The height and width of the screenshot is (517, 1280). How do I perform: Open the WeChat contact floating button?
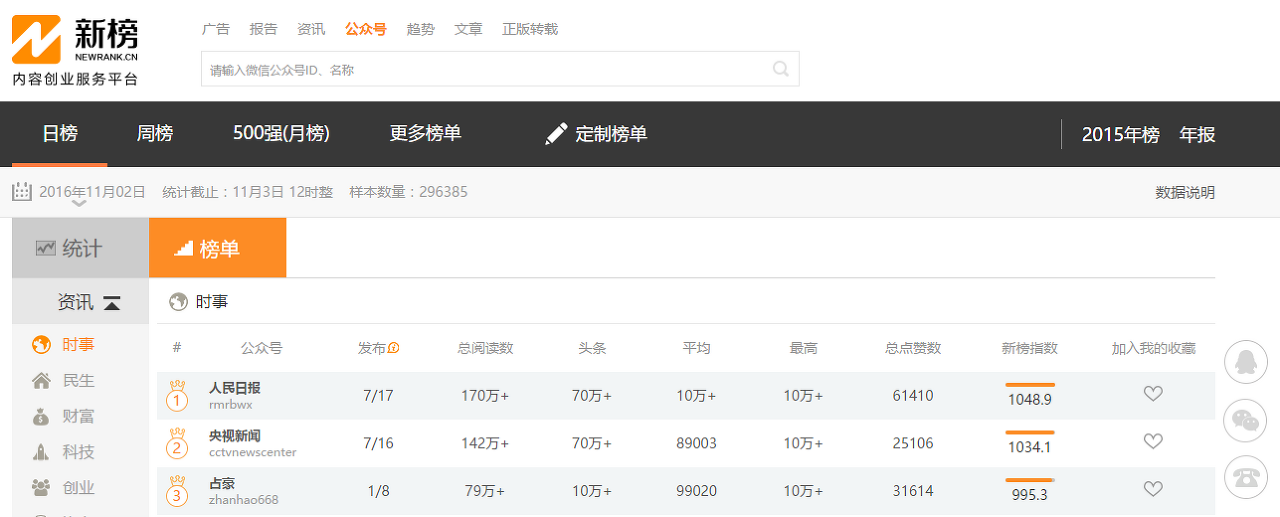1245,420
